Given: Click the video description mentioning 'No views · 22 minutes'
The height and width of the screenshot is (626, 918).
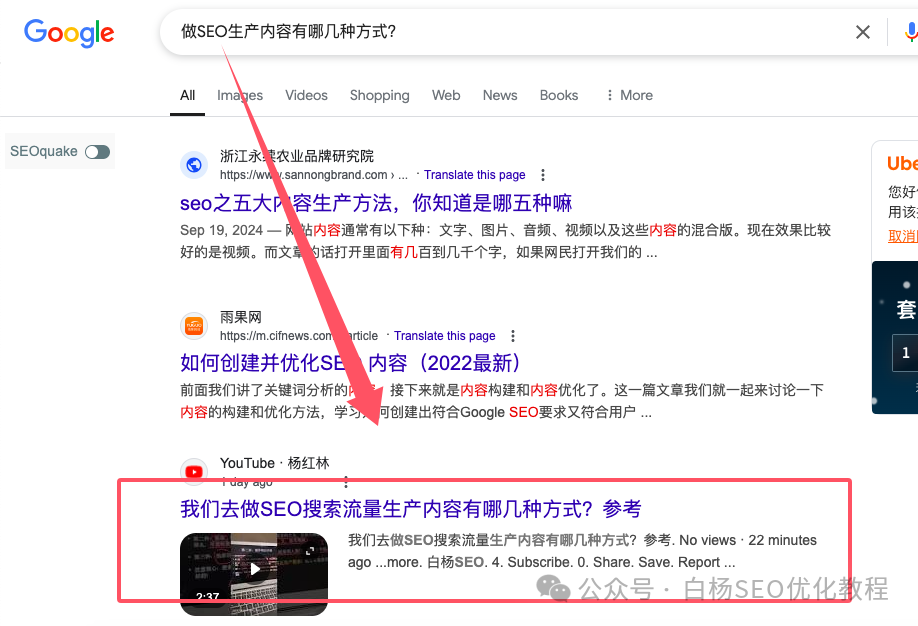Looking at the screenshot, I should [582, 551].
